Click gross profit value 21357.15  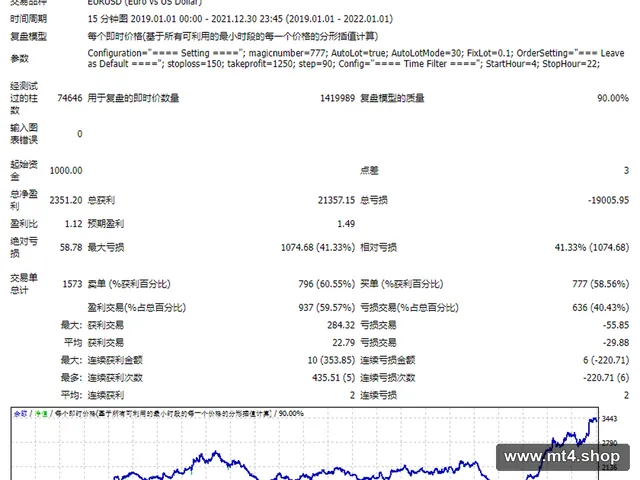coord(336,200)
